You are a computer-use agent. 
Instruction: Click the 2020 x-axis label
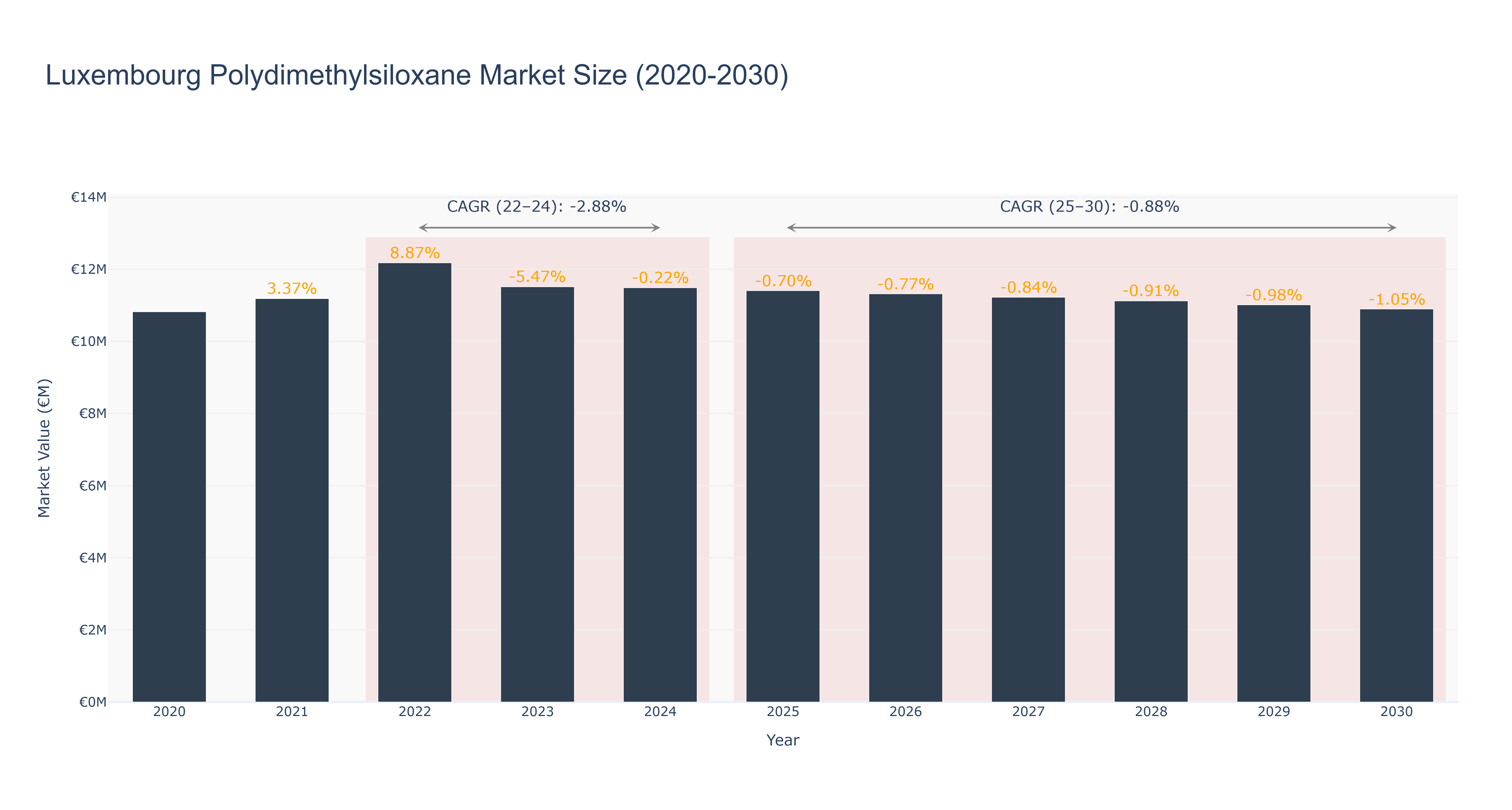click(169, 712)
